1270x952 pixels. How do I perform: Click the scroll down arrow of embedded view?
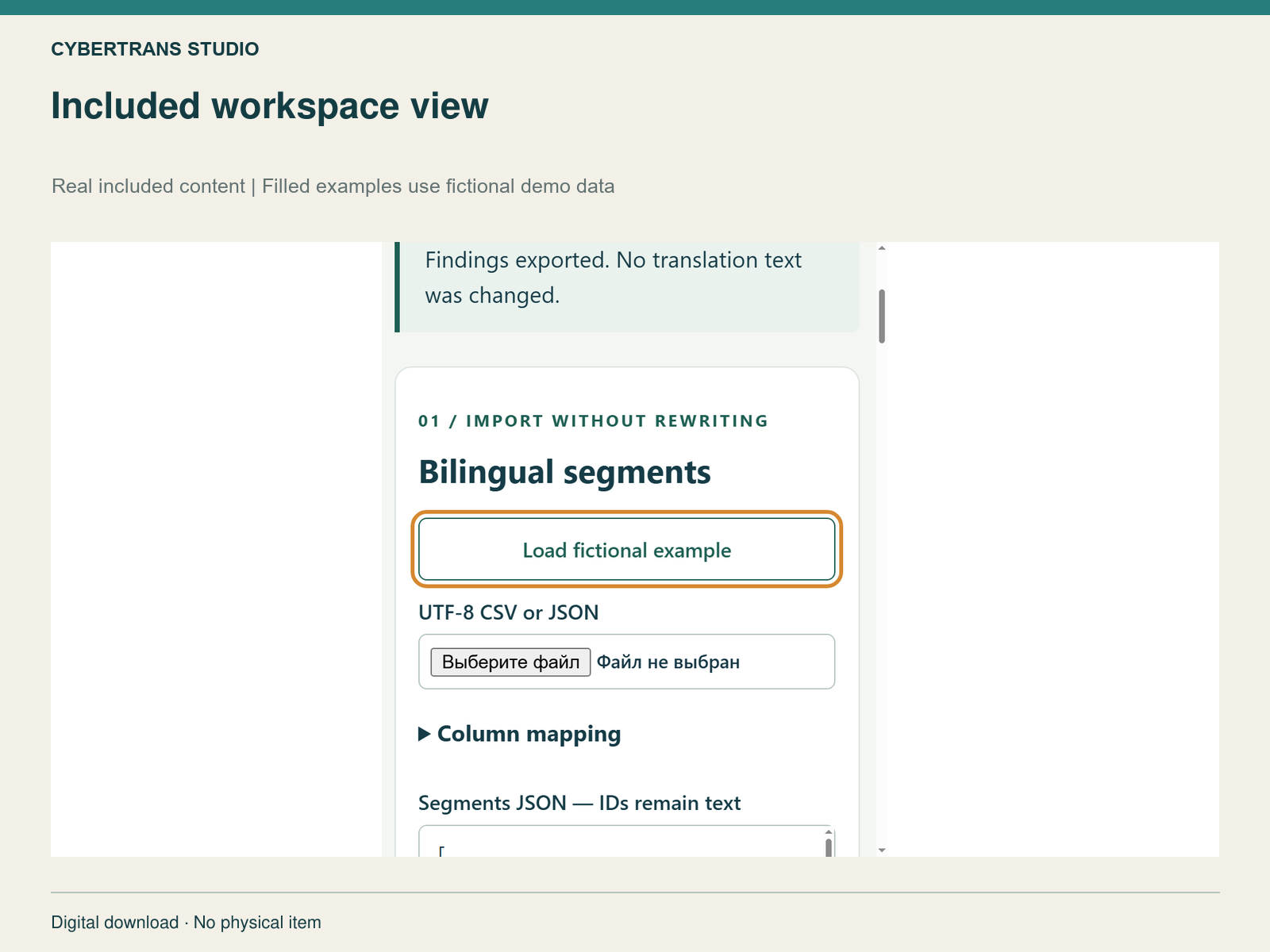point(882,850)
